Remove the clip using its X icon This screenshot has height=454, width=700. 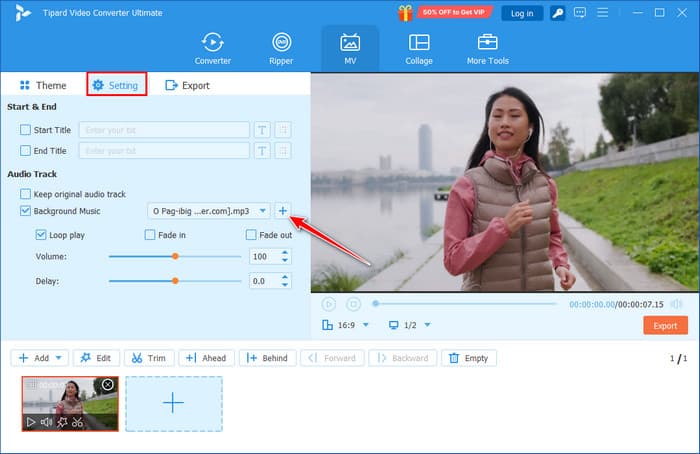coord(108,385)
